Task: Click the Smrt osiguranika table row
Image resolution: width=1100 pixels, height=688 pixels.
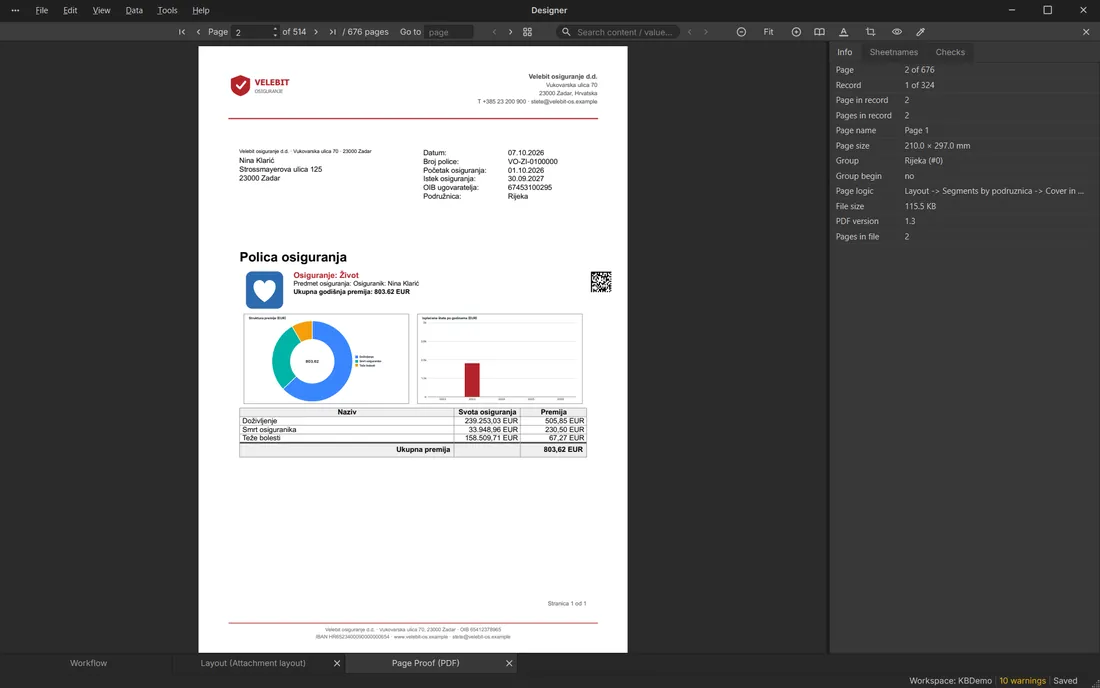Action: (412, 429)
